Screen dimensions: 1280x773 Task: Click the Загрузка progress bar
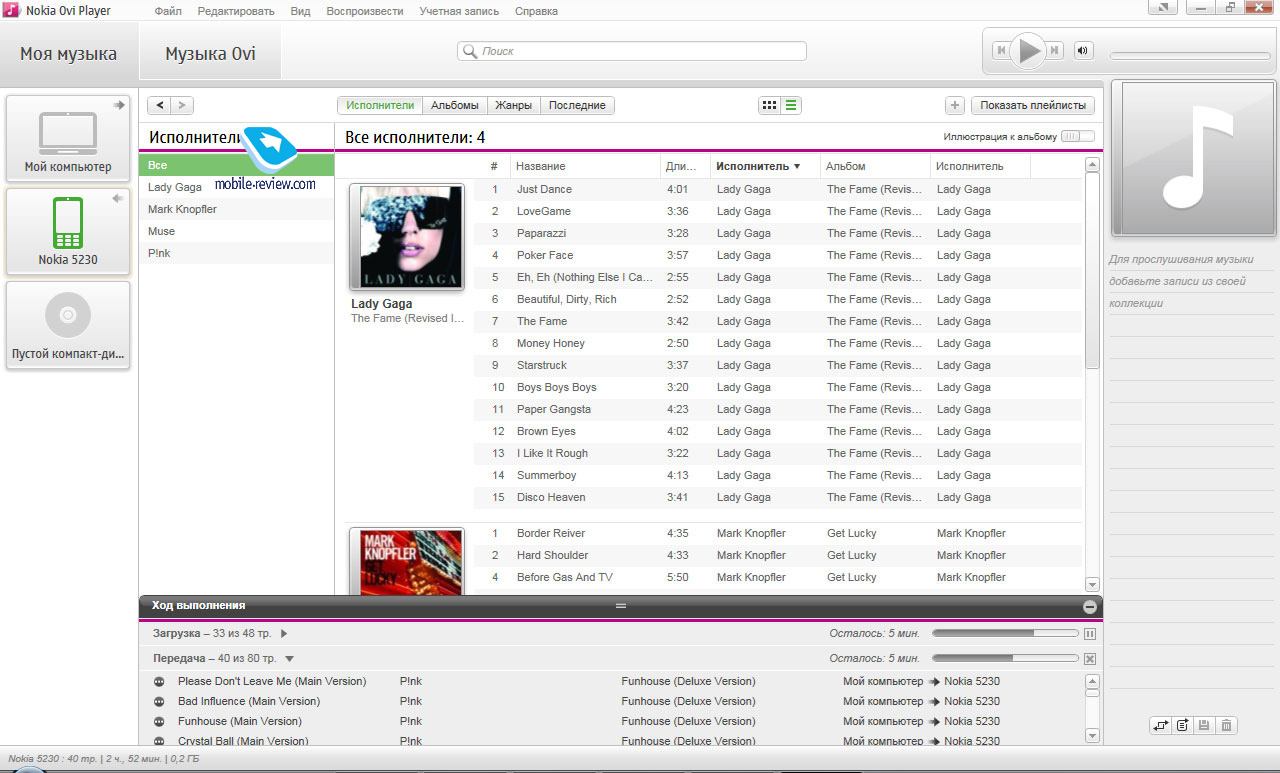tap(1005, 633)
